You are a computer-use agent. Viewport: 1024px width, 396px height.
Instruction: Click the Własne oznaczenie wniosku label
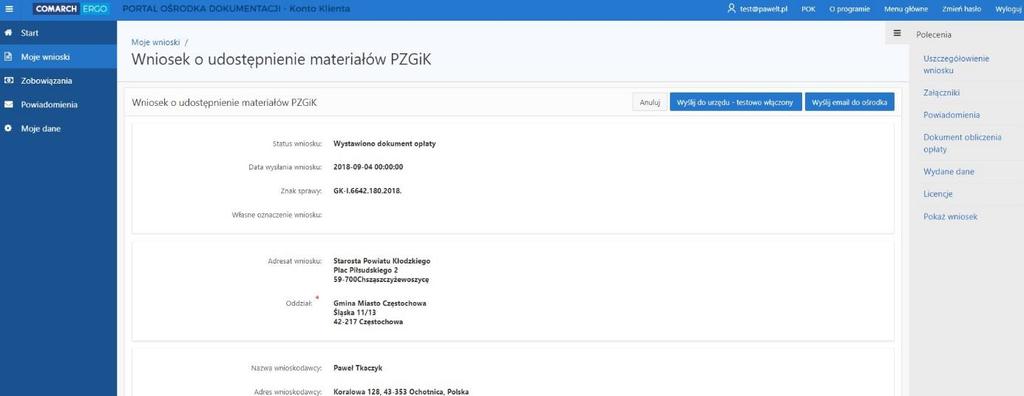[x=278, y=214]
